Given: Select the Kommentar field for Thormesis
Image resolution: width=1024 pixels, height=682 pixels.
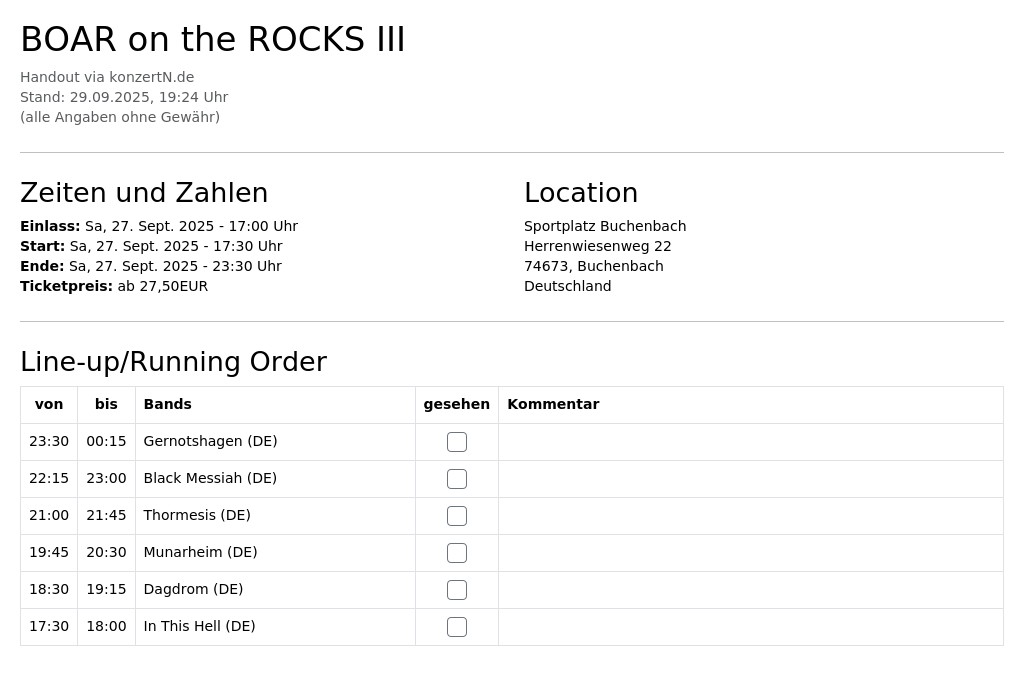Looking at the screenshot, I should coord(750,516).
